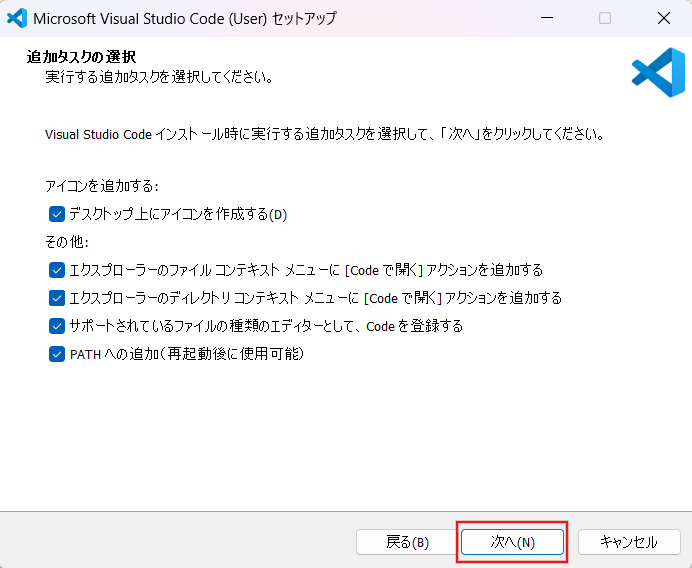Click the PATH への追加(再起動後に使用可能) label text
The width and height of the screenshot is (692, 568).
(186, 354)
